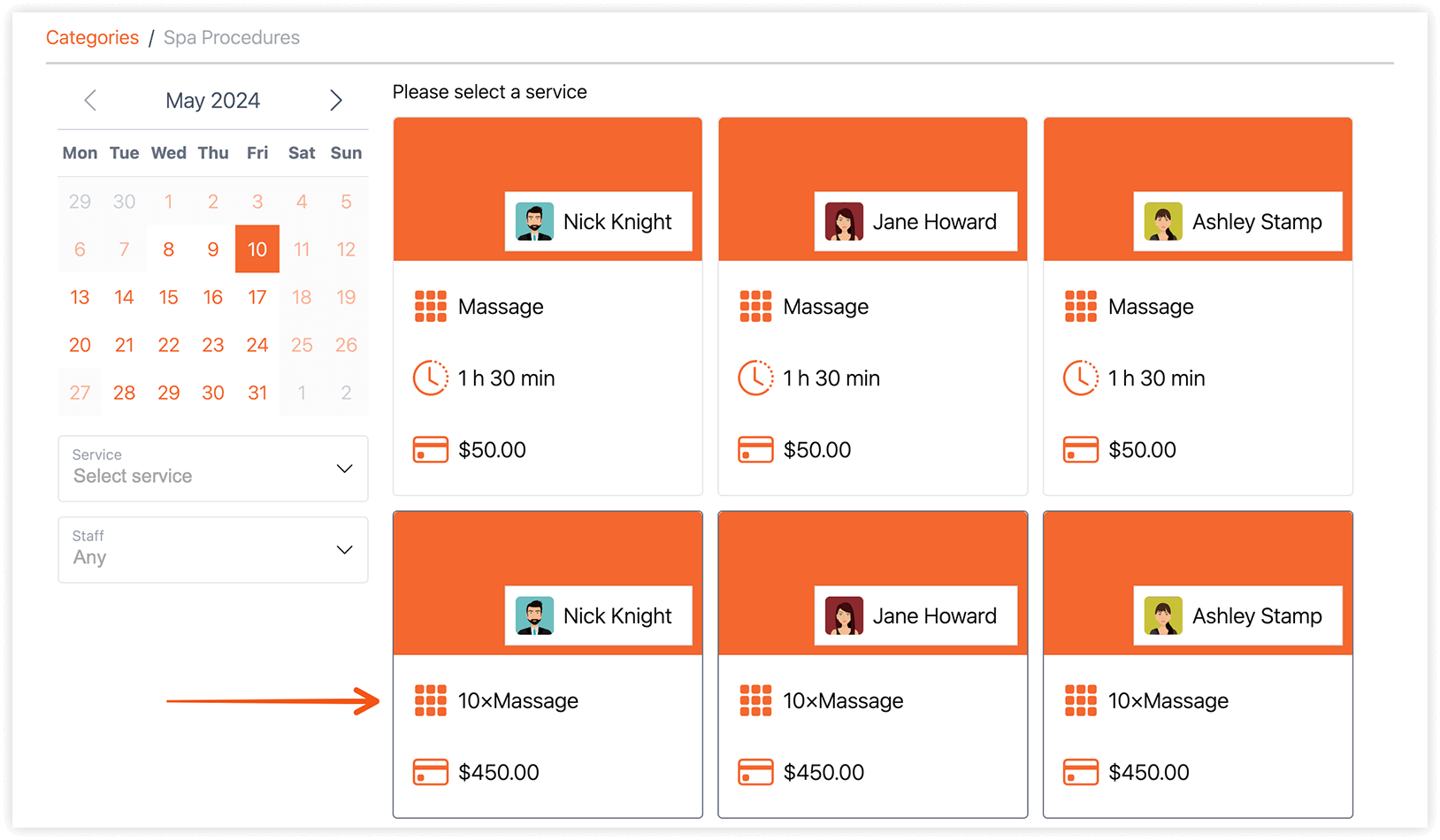Viewport: 1440px width, 840px height.
Task: Click Jane Howard avatar on Massage card
Action: coord(844,222)
